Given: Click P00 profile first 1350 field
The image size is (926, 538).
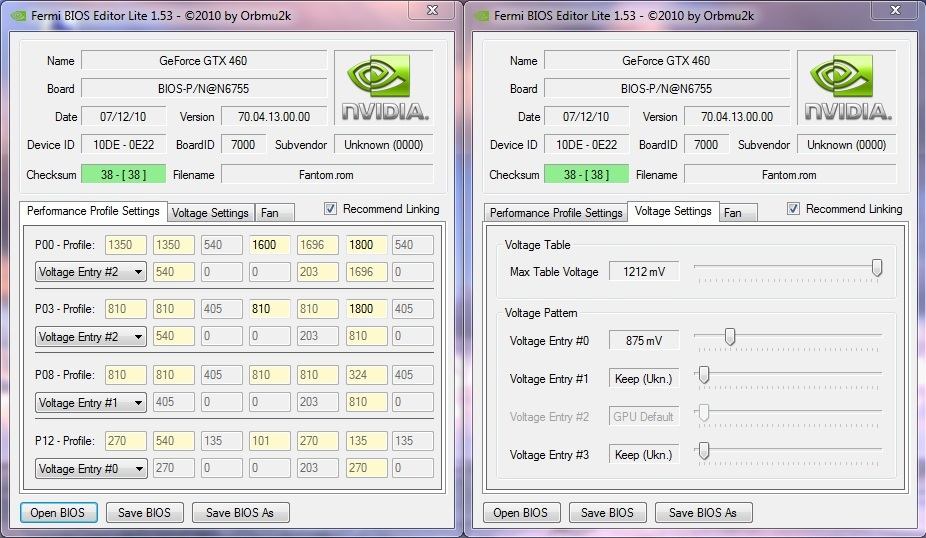Looking at the screenshot, I should coord(126,244).
